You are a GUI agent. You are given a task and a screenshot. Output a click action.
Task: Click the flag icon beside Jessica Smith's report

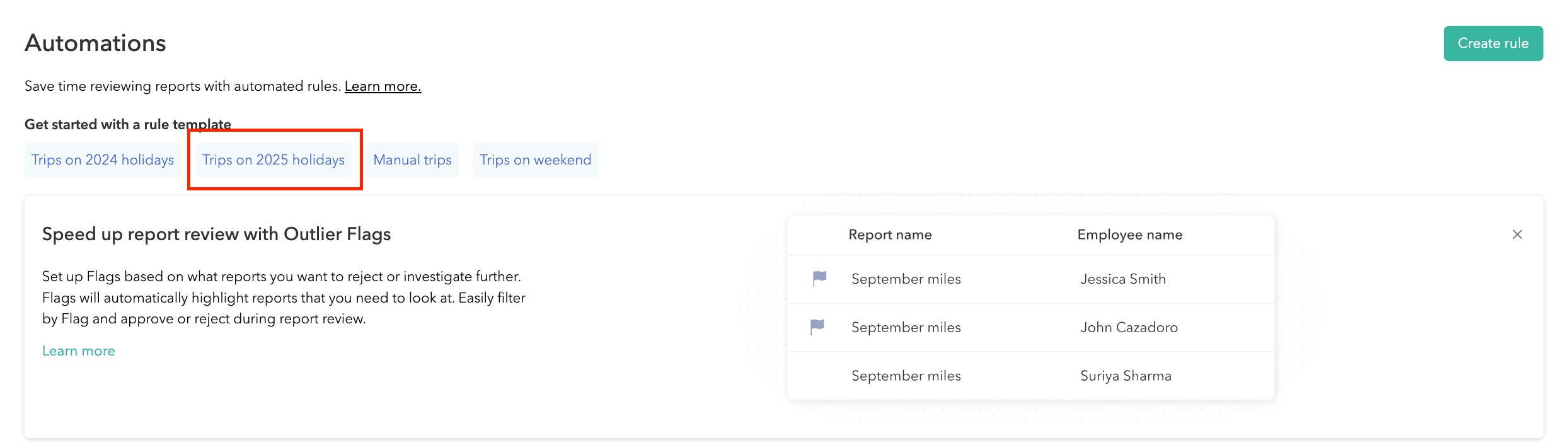(819, 278)
